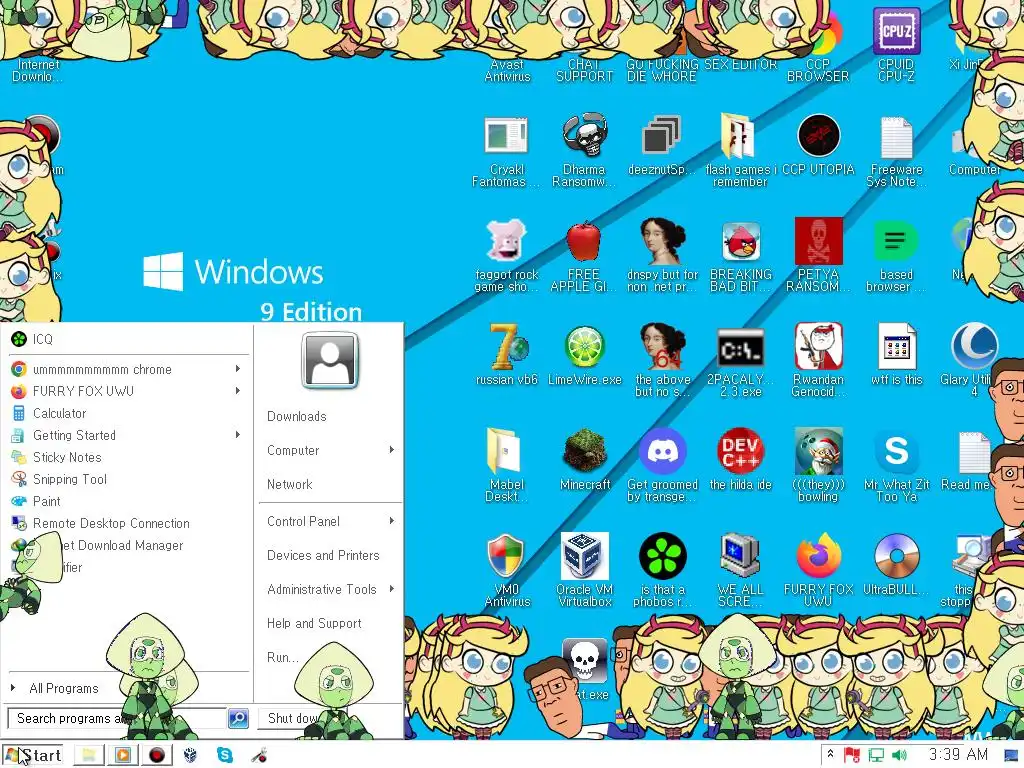The width and height of the screenshot is (1024, 768).
Task: Open the Mabel Desktop folder icon
Action: point(504,451)
